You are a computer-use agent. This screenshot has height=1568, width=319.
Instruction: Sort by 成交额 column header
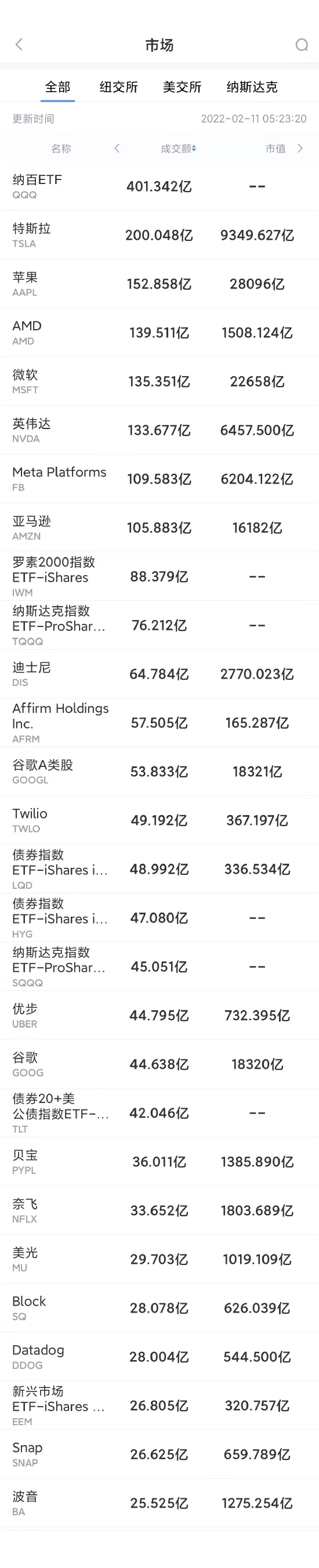(x=178, y=149)
